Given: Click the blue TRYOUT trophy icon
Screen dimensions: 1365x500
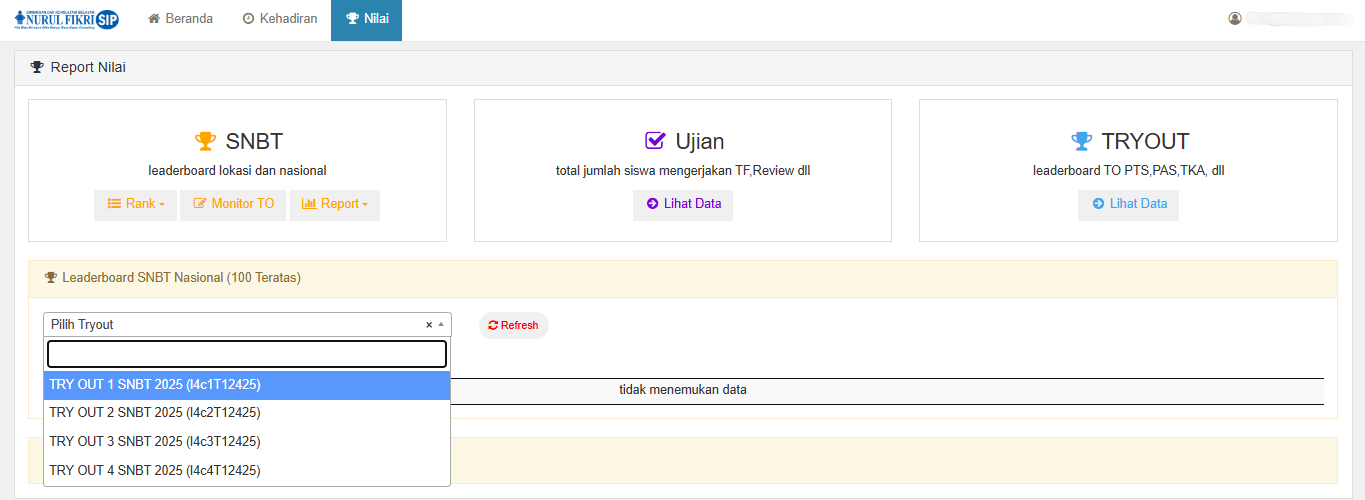Looking at the screenshot, I should tap(1081, 141).
